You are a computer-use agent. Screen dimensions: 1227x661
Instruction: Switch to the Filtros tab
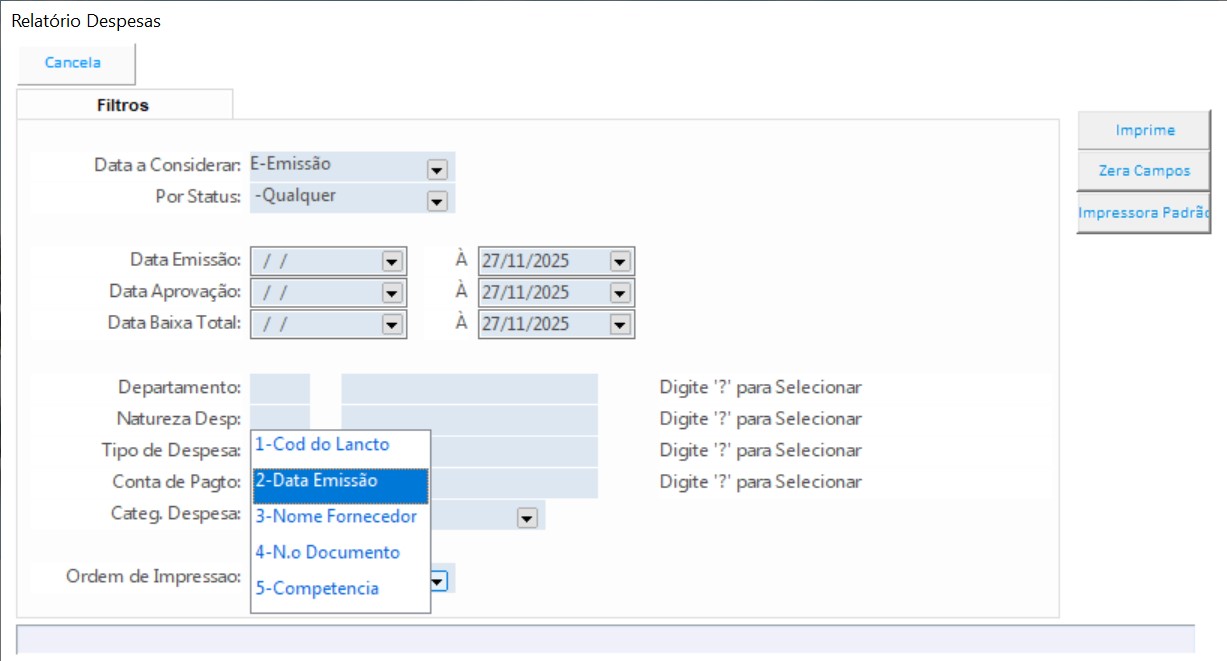tap(123, 105)
